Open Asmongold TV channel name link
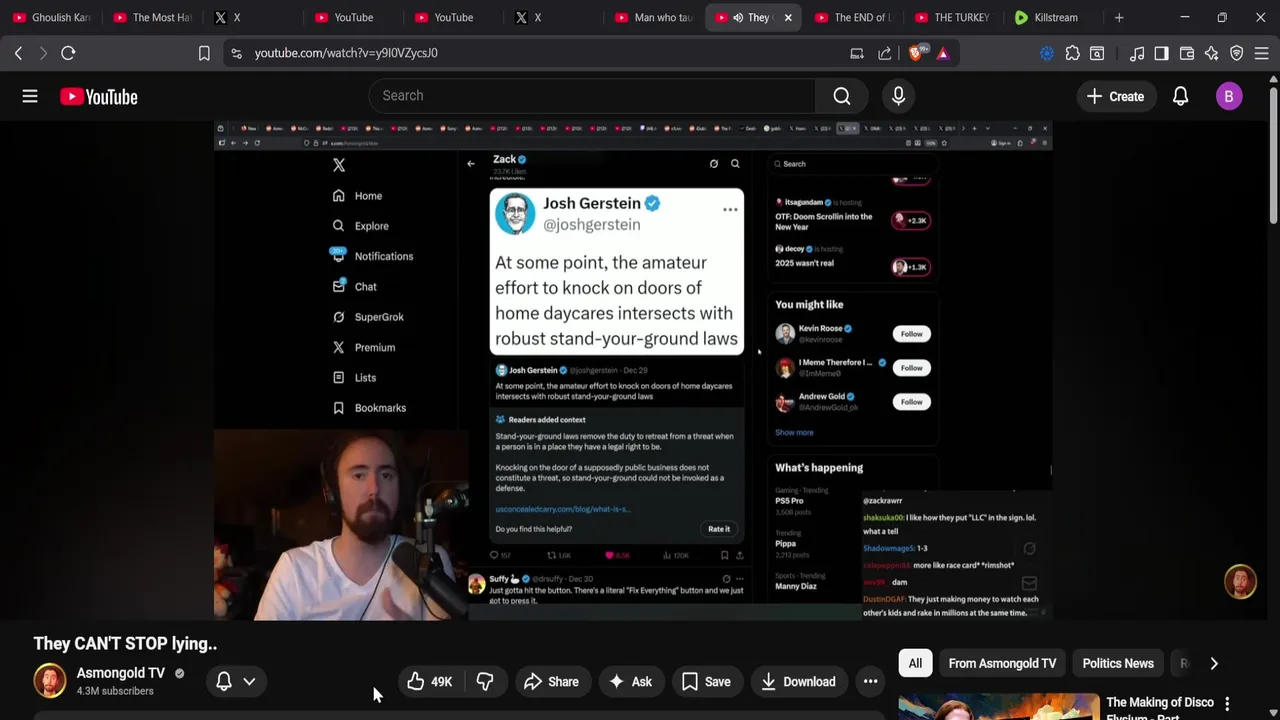Screen dimensions: 1280x720 [x=121, y=673]
